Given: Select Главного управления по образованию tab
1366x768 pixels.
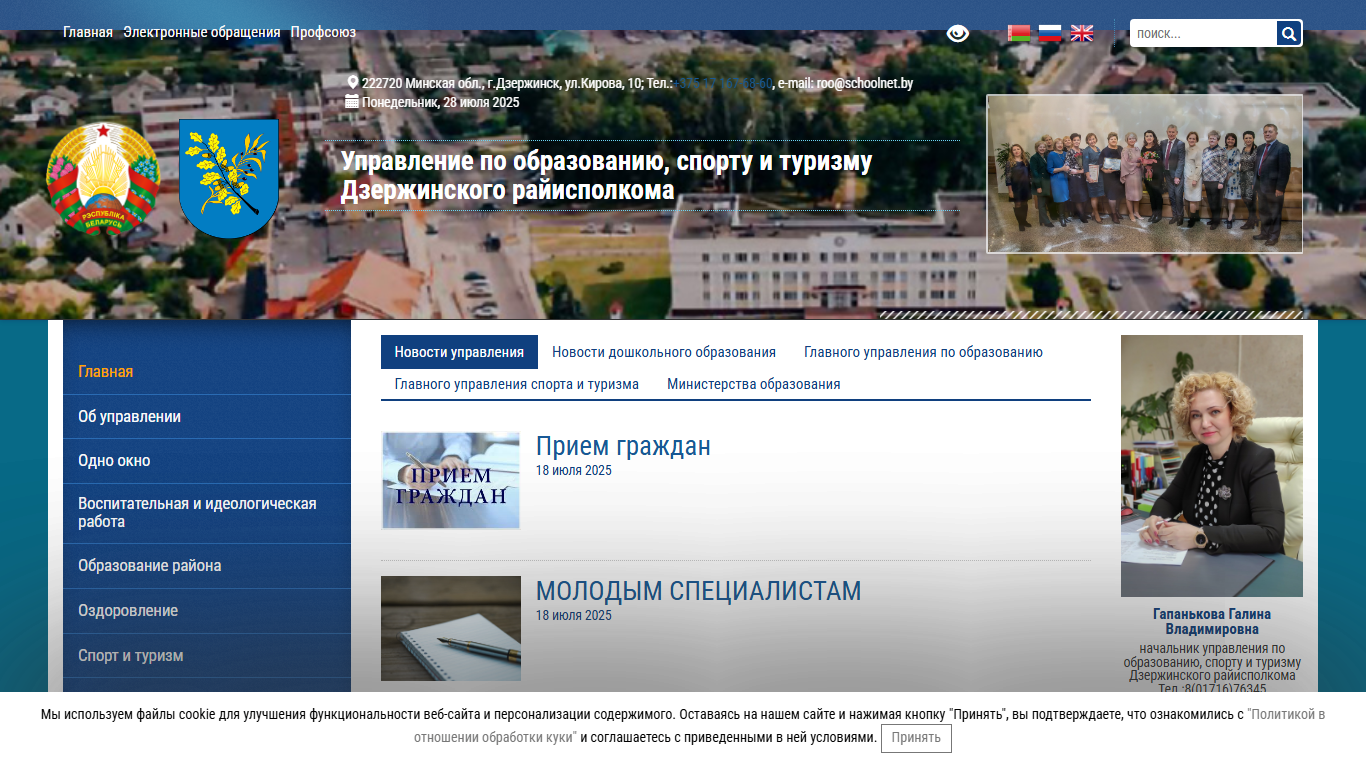Looking at the screenshot, I should [923, 352].
